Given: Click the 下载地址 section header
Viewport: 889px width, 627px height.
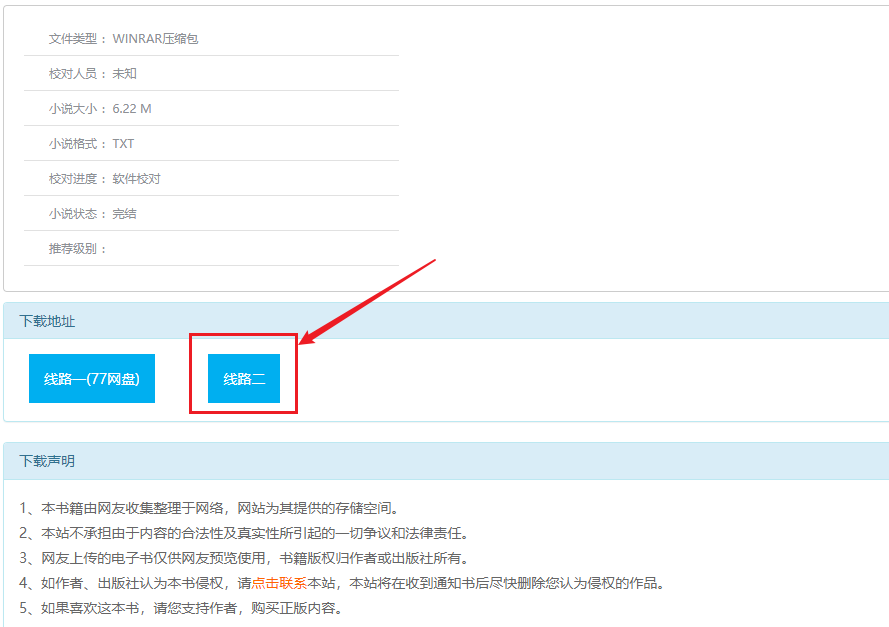Looking at the screenshot, I should coord(47,321).
